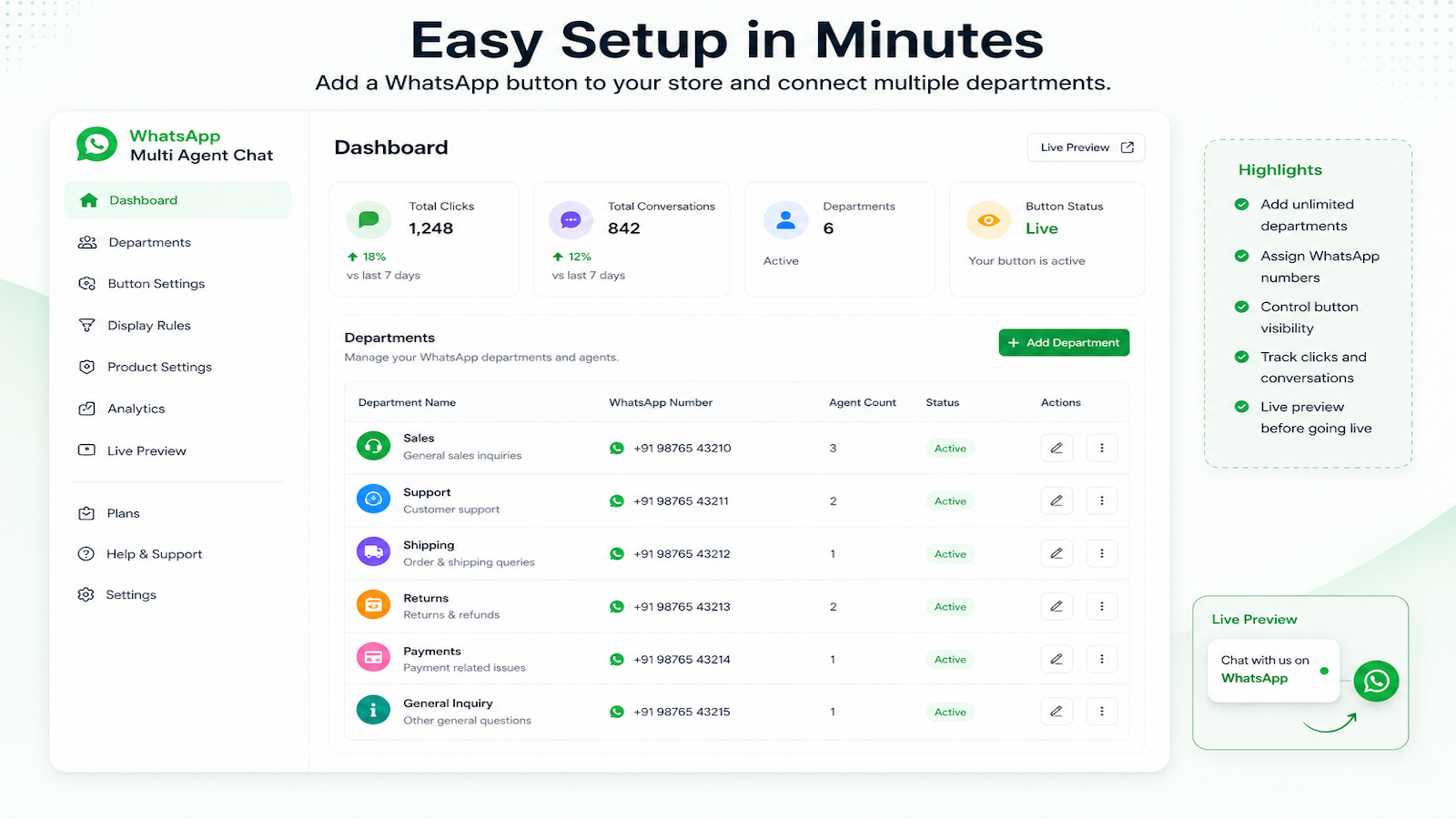Click the Active status badge for General Inquiry

[x=950, y=712]
